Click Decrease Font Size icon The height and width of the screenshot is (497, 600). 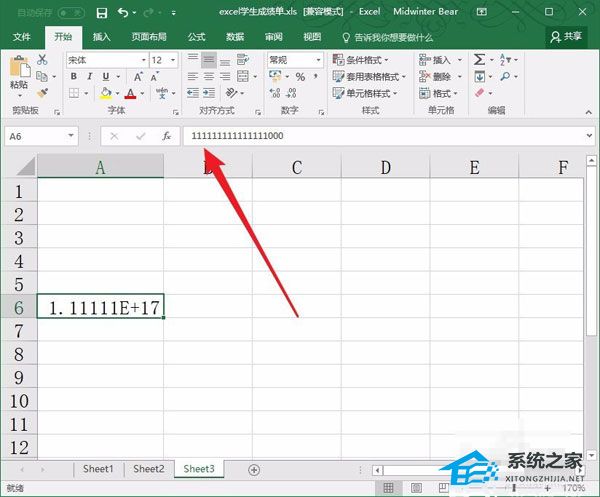click(x=154, y=77)
